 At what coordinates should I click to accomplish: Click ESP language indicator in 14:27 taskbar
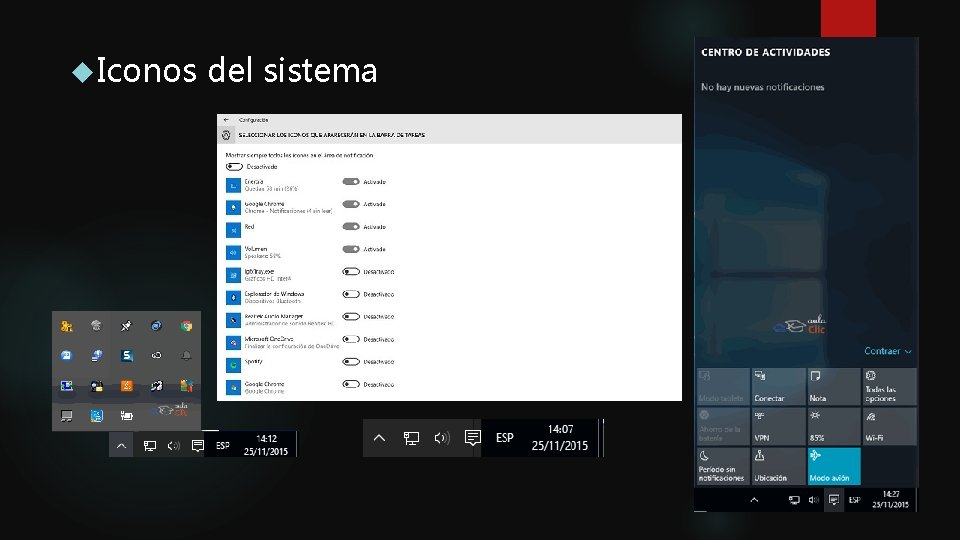pos(855,500)
